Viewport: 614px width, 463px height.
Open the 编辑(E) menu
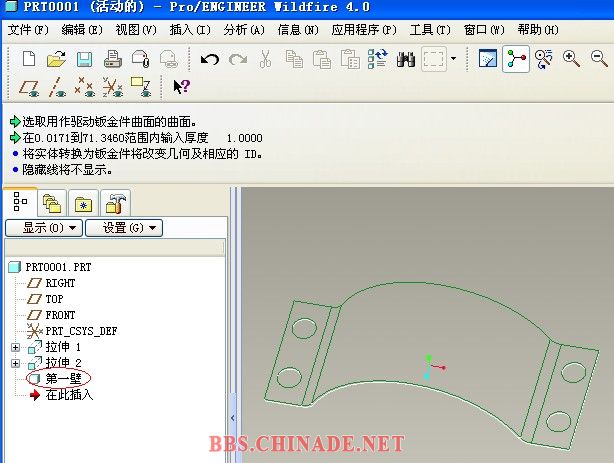pyautogui.click(x=82, y=30)
